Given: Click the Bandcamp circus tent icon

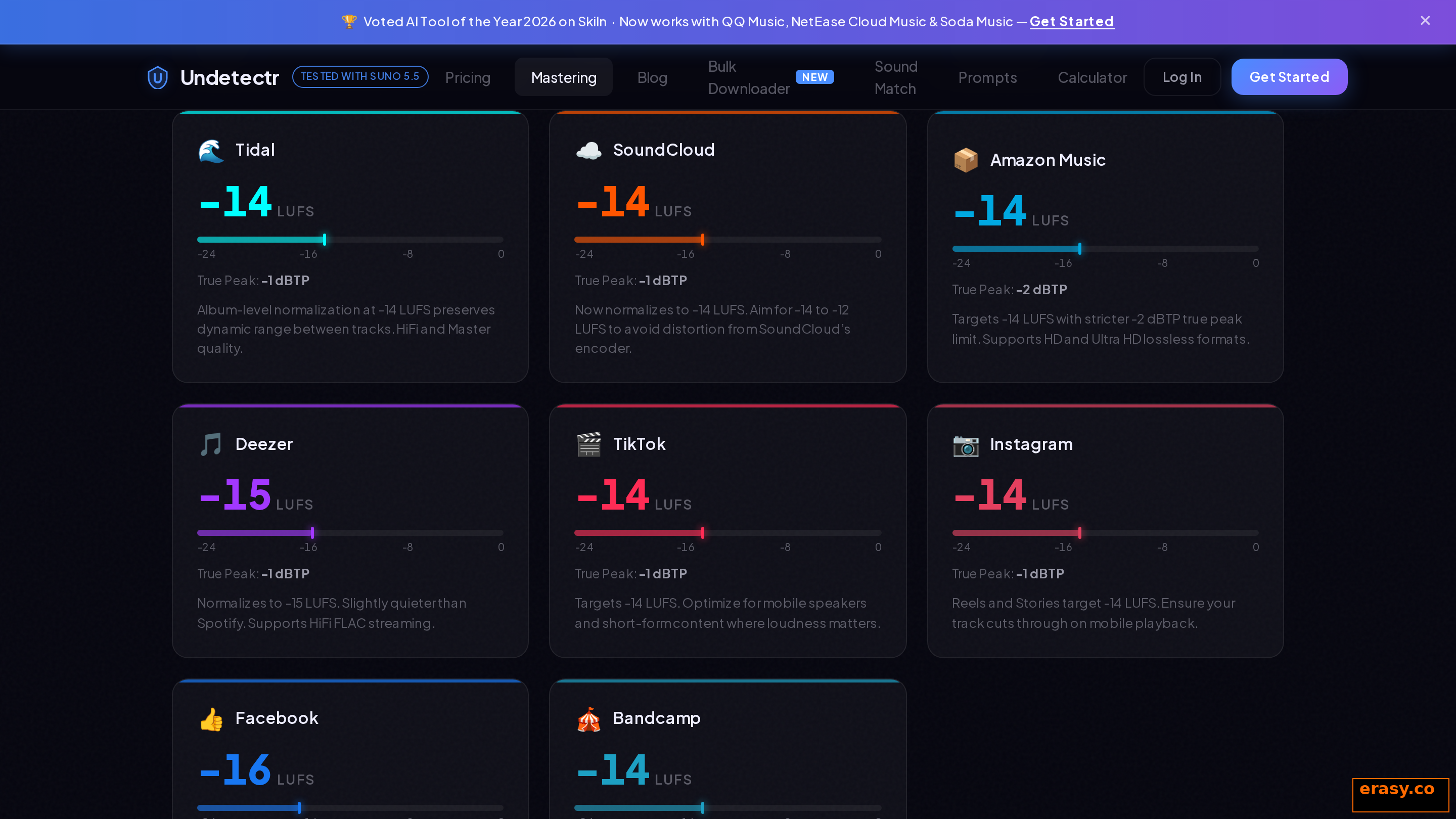Looking at the screenshot, I should click(x=588, y=719).
